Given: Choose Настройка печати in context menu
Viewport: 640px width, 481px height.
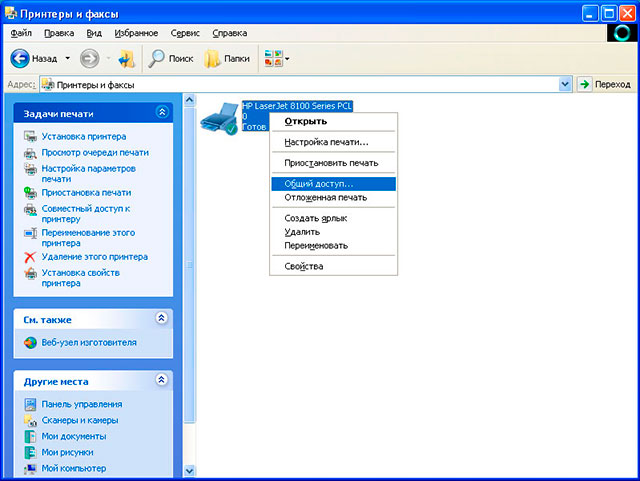Looking at the screenshot, I should click(x=333, y=142).
